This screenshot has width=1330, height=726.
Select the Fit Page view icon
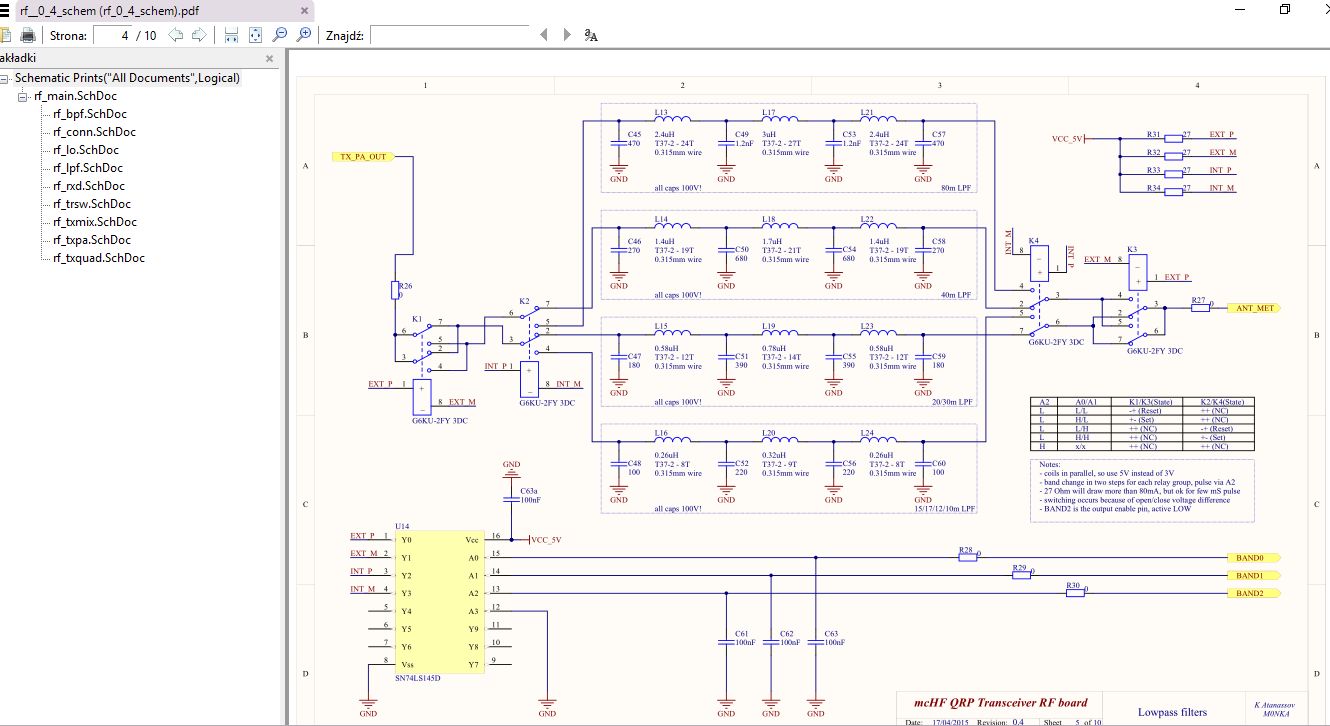click(255, 35)
